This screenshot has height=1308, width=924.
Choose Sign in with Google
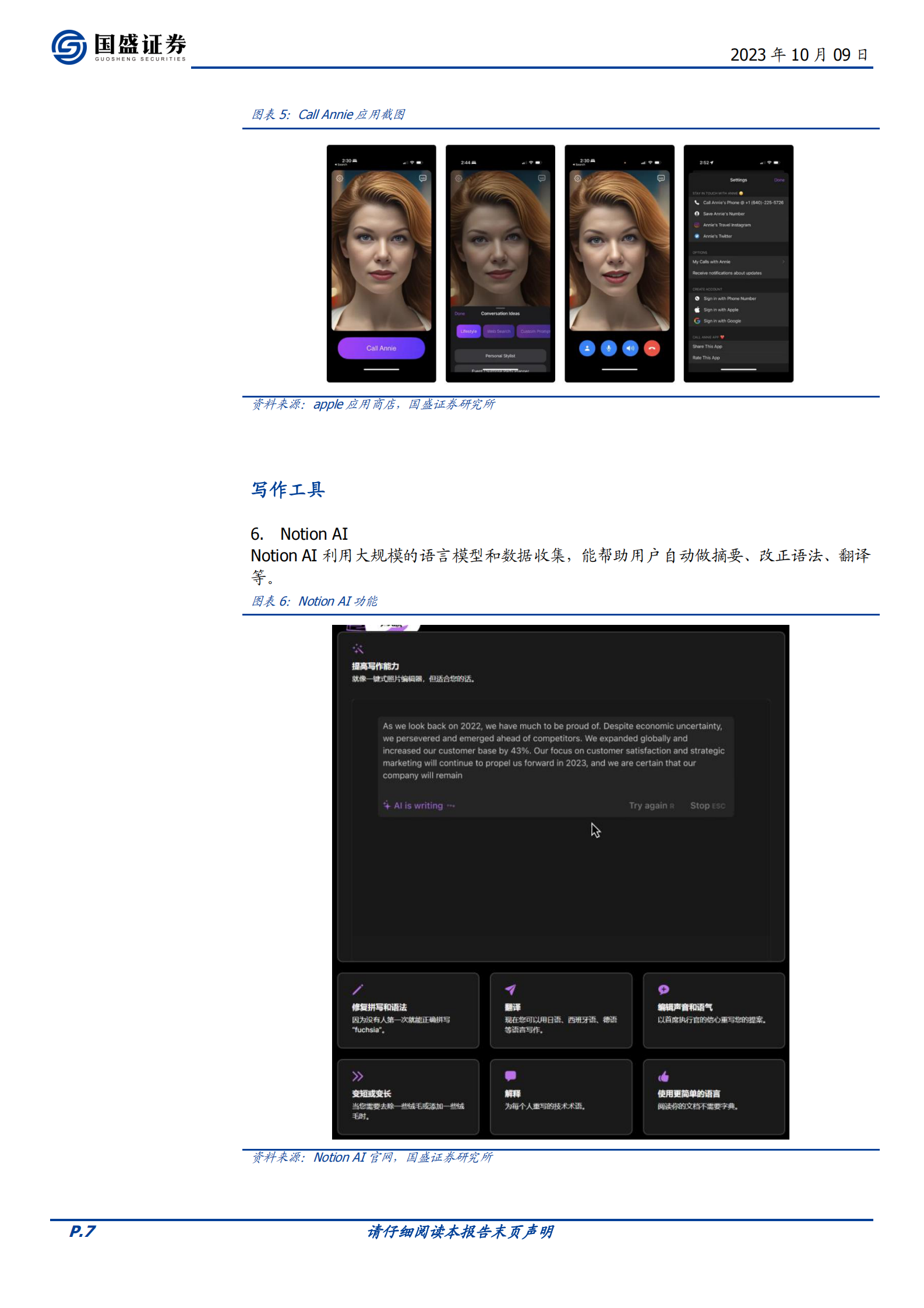click(722, 321)
